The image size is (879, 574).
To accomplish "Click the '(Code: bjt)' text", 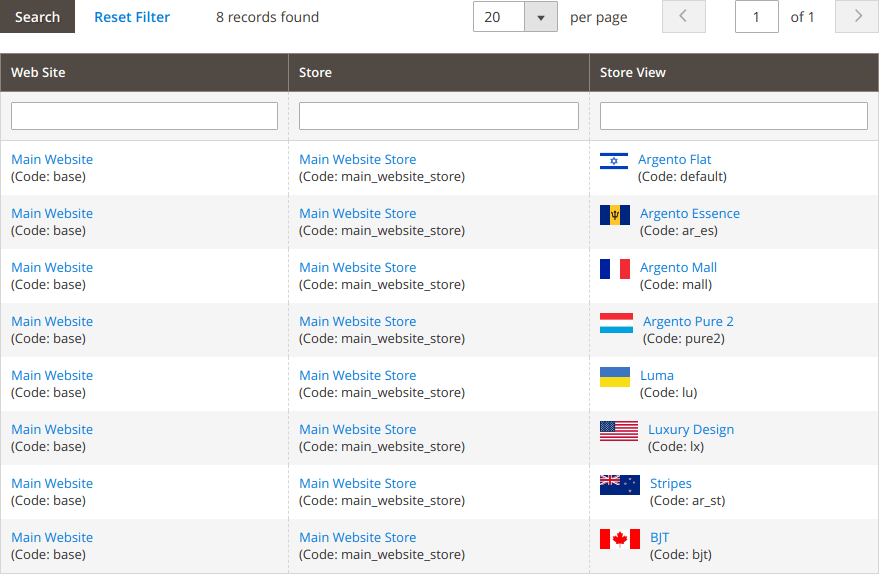I will [681, 554].
